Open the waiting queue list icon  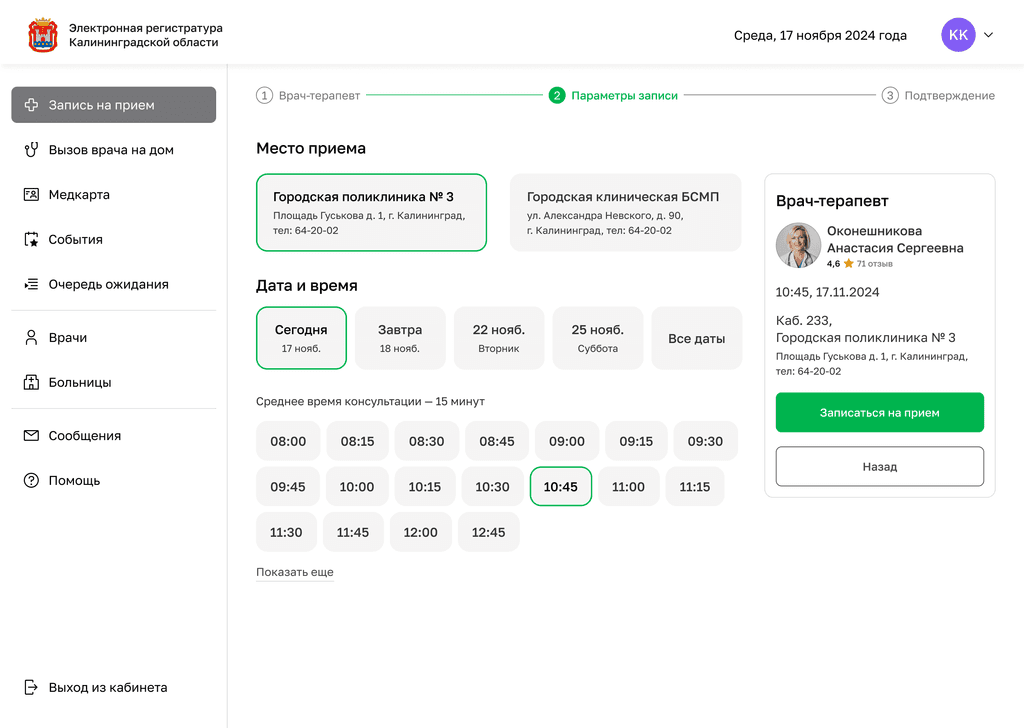(x=31, y=285)
